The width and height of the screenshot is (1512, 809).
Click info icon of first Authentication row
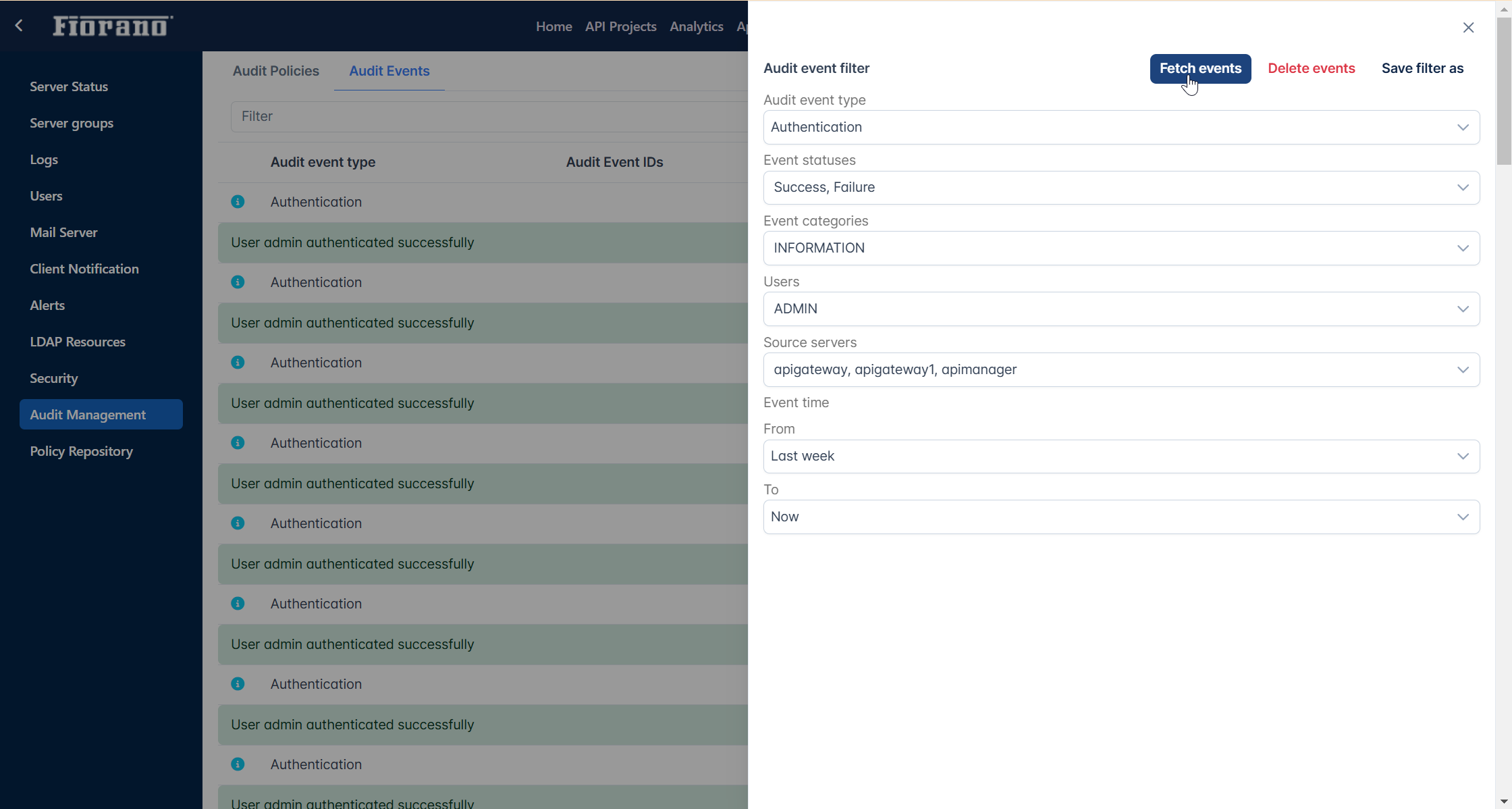[238, 201]
